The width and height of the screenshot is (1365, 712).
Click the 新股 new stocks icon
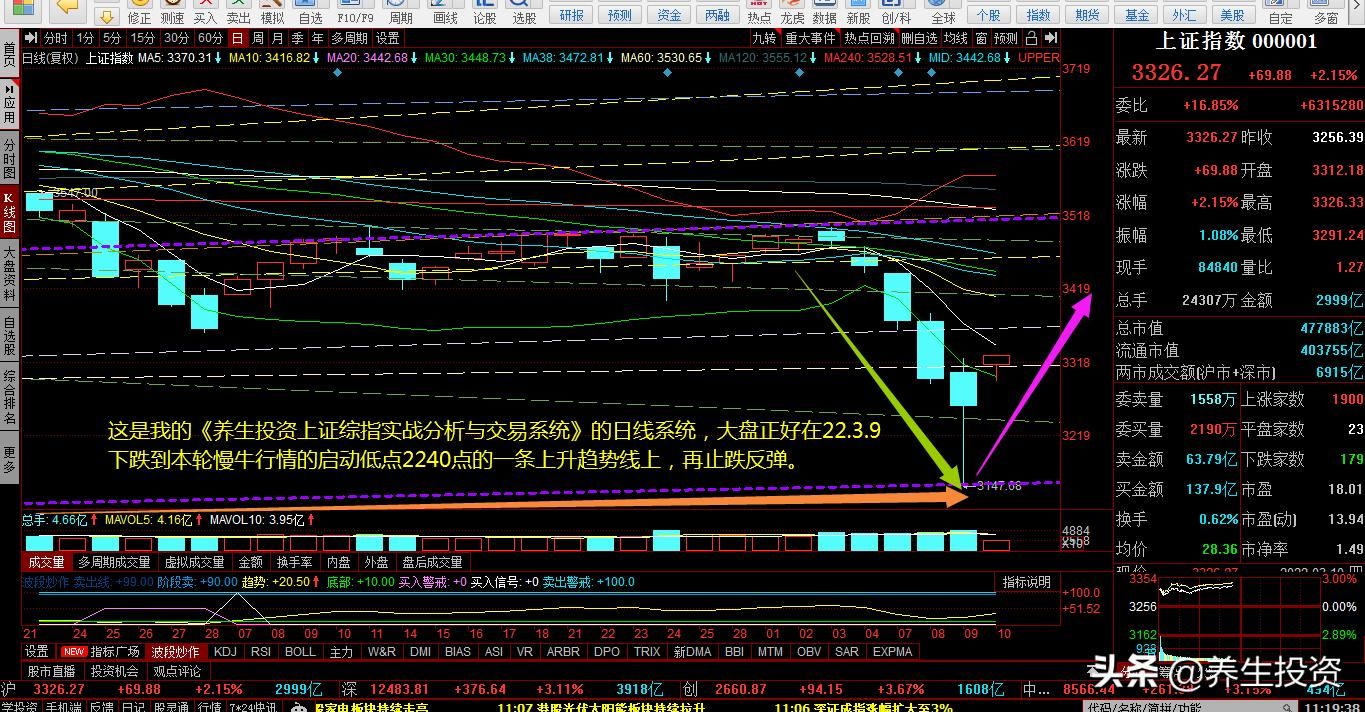[858, 12]
